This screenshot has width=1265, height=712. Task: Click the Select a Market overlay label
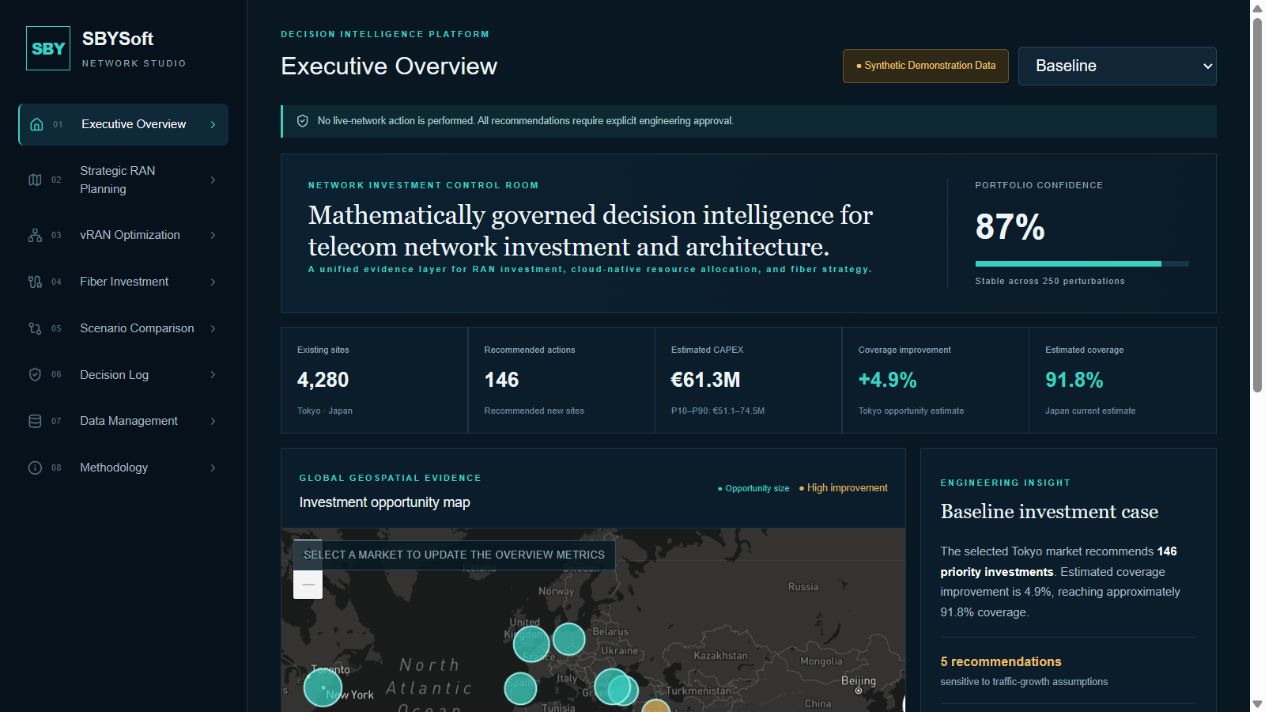point(454,555)
